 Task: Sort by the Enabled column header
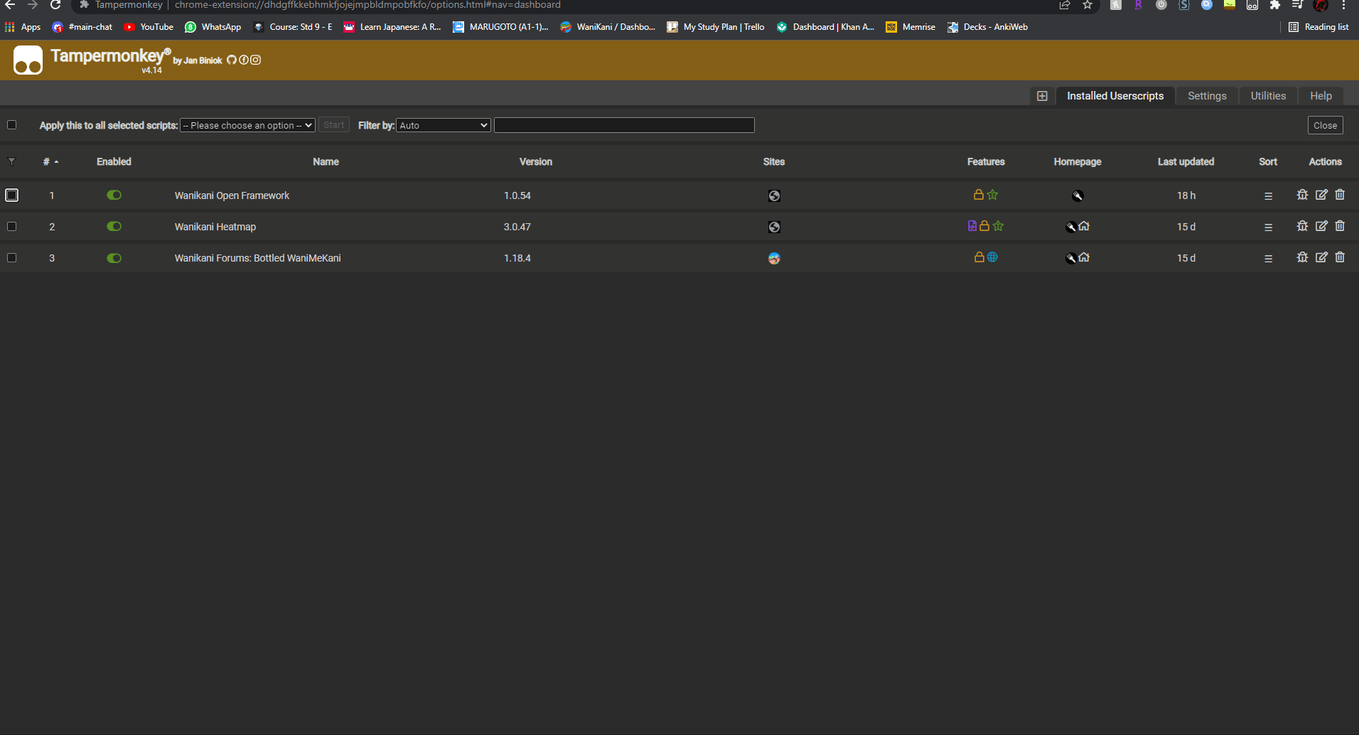click(114, 161)
